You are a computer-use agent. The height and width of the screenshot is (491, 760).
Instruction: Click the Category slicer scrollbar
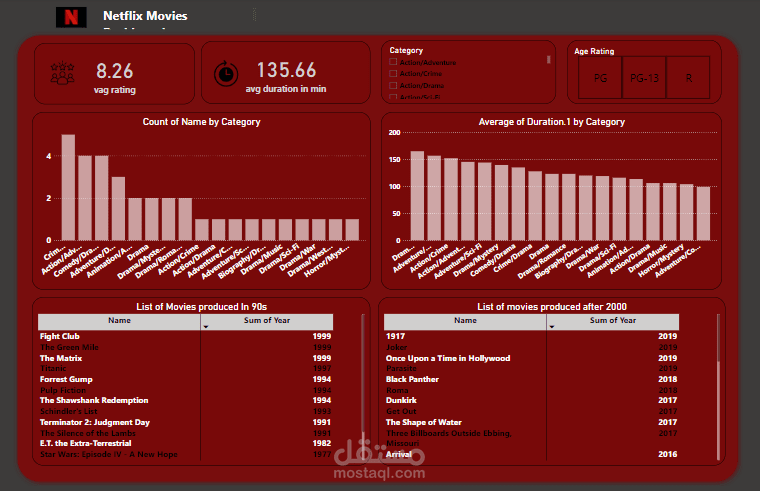coord(549,60)
